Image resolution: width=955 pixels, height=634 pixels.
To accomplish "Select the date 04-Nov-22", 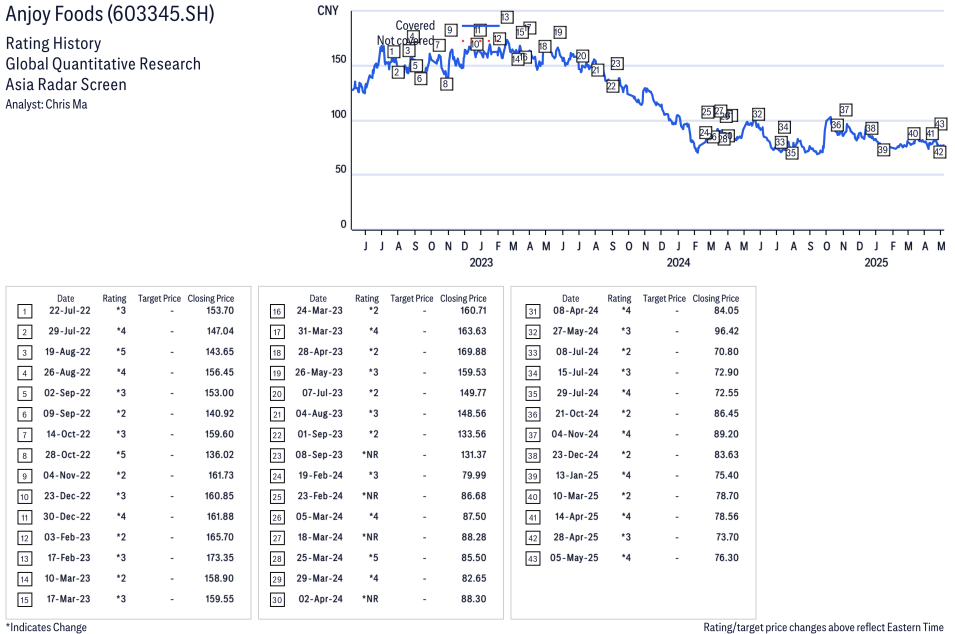I will click(66, 476).
